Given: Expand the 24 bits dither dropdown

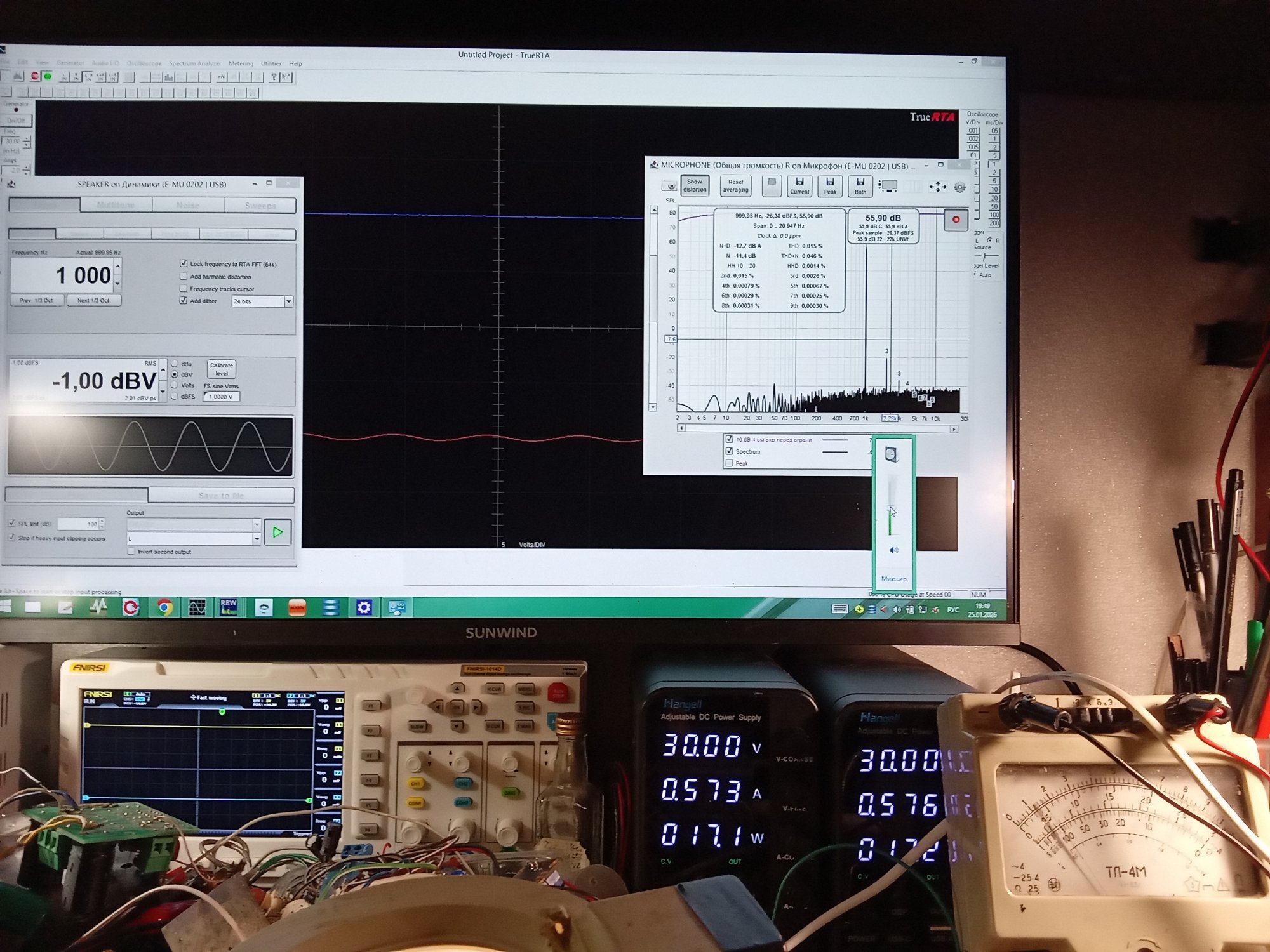Looking at the screenshot, I should [289, 301].
